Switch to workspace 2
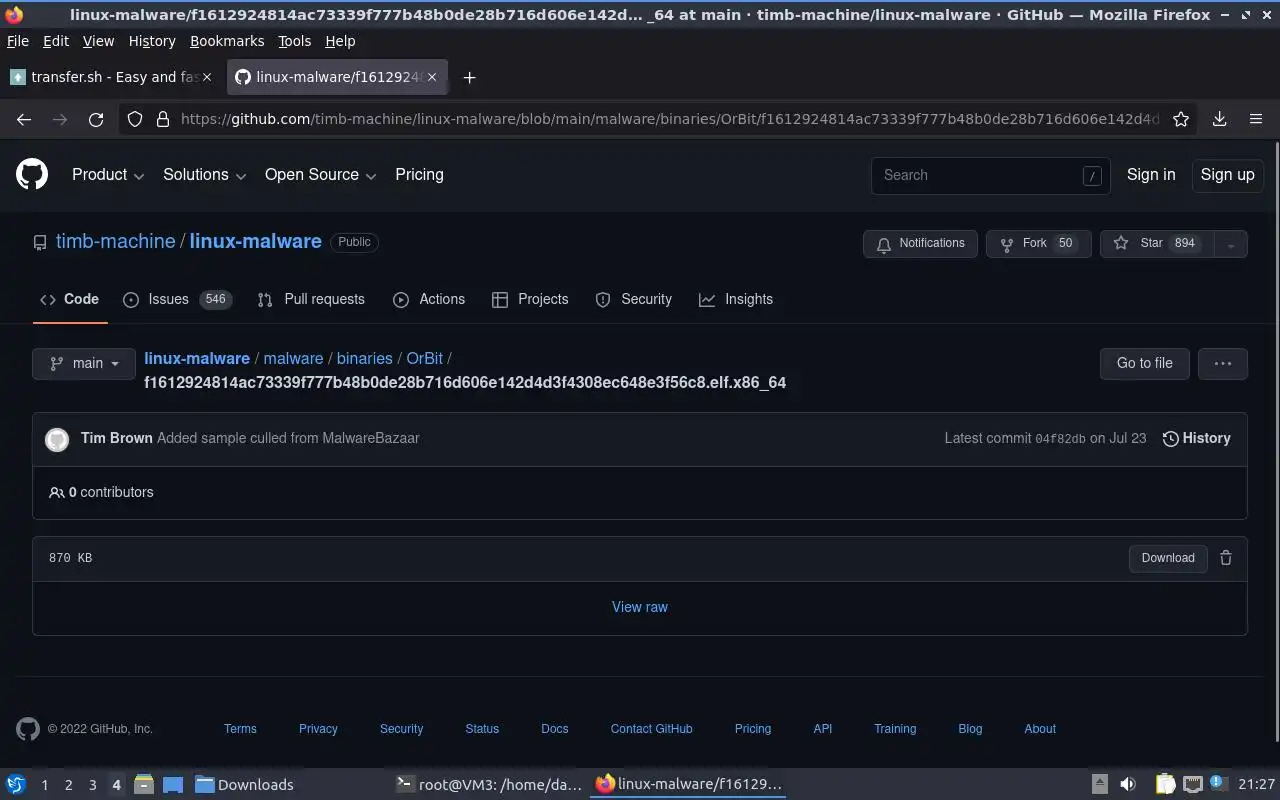 [68, 785]
